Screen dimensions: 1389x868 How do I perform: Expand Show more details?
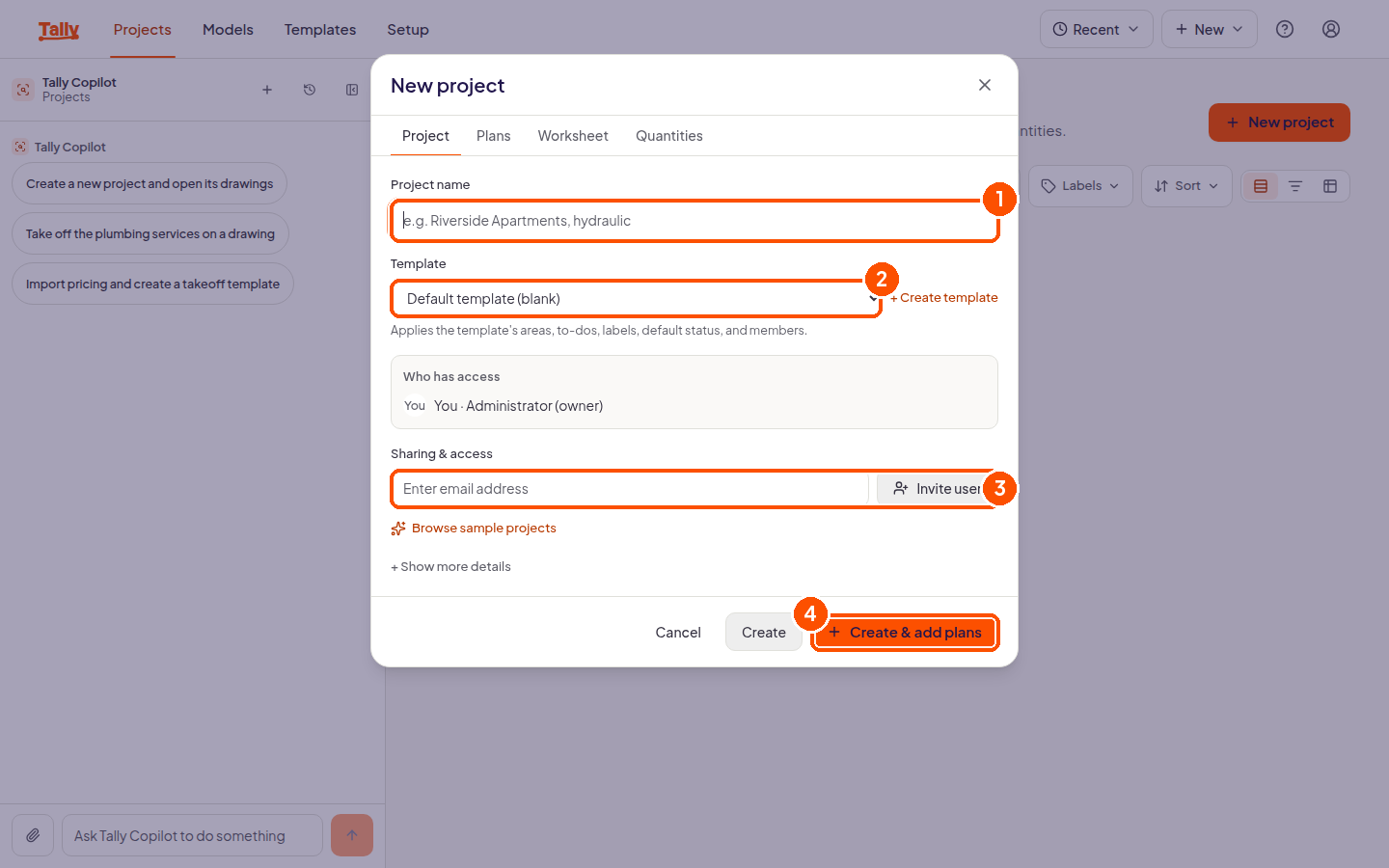tap(450, 567)
